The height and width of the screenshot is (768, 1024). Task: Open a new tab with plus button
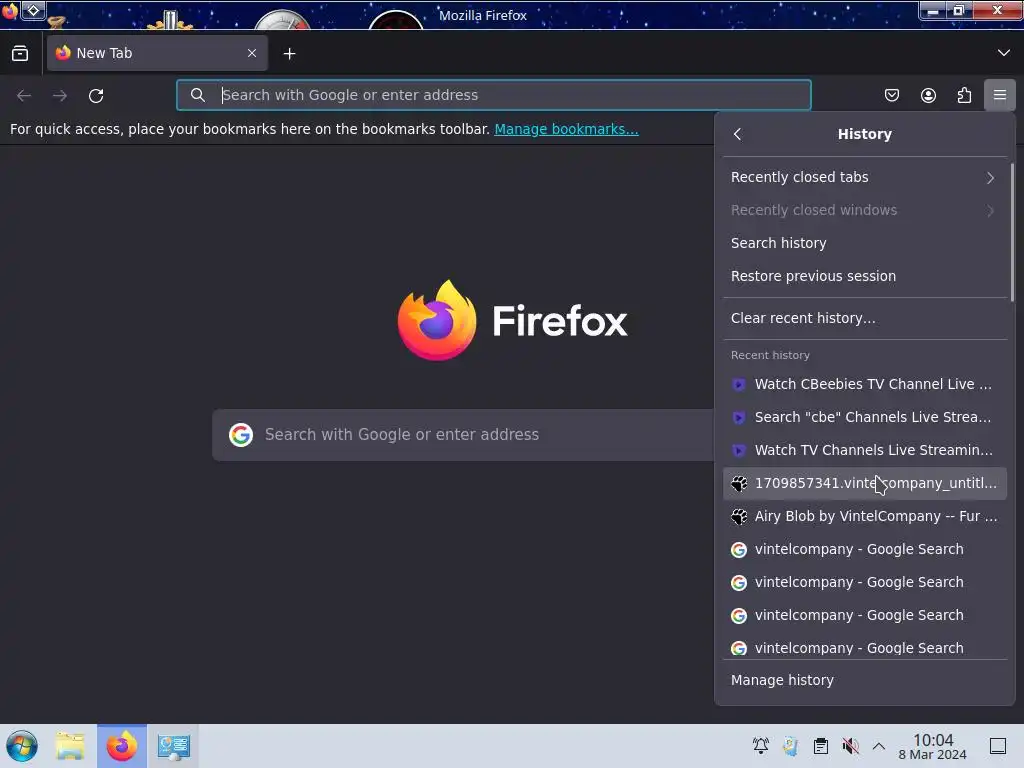(x=289, y=54)
